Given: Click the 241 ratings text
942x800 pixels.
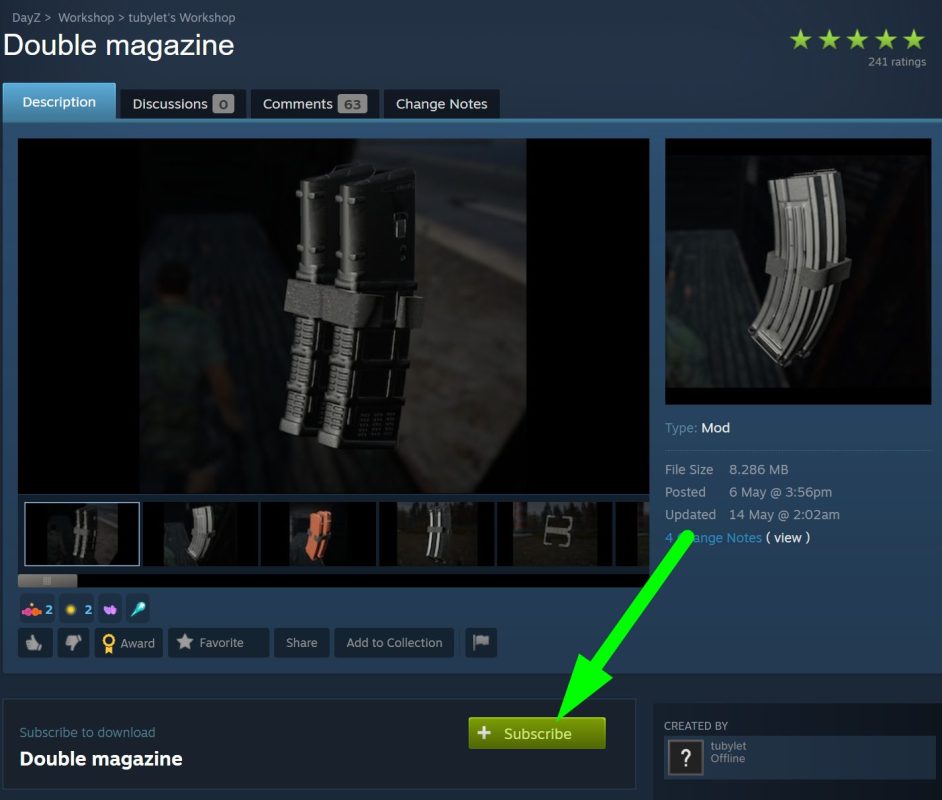Looking at the screenshot, I should click(x=896, y=62).
